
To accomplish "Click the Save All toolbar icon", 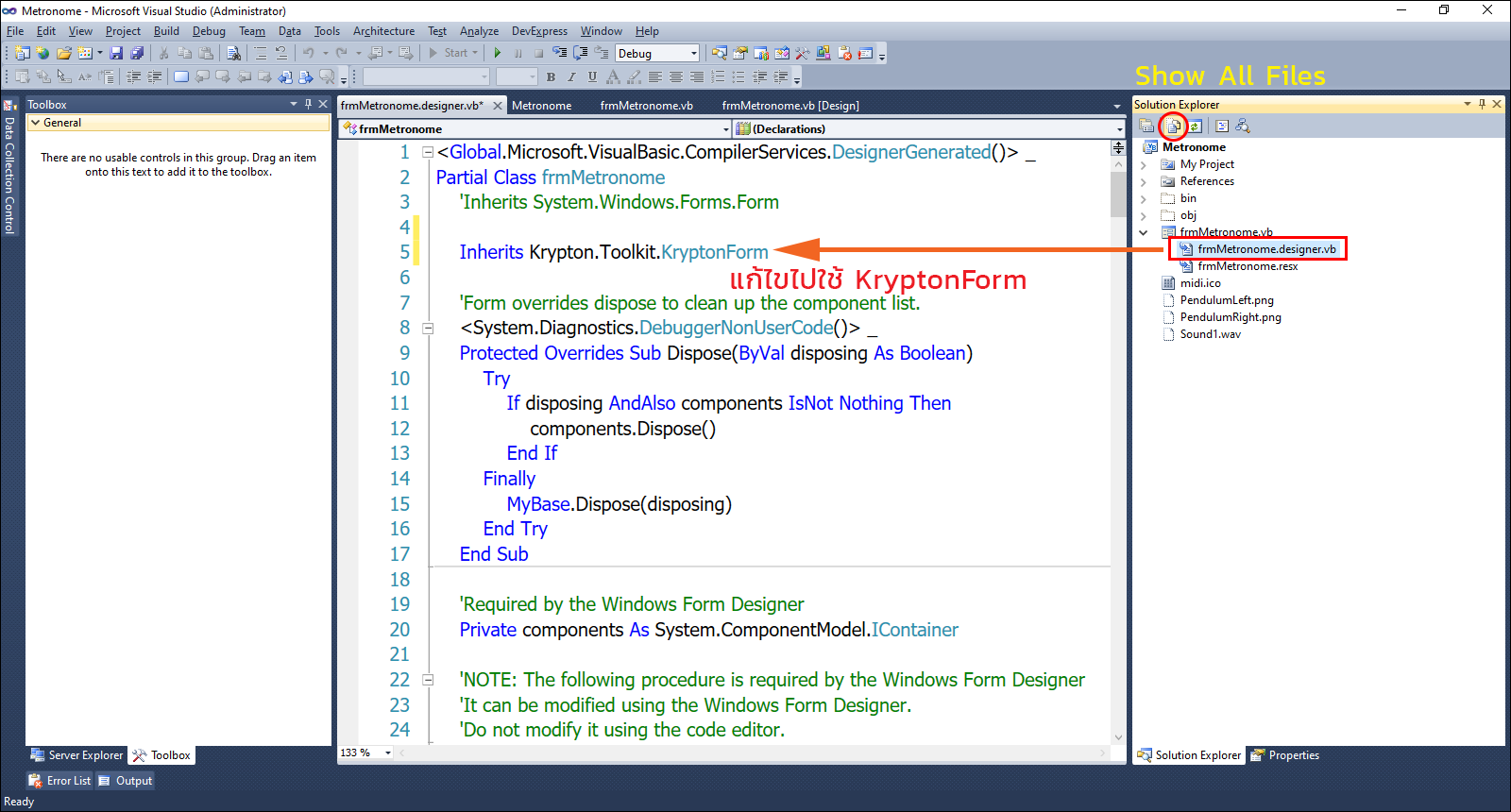I will (137, 53).
